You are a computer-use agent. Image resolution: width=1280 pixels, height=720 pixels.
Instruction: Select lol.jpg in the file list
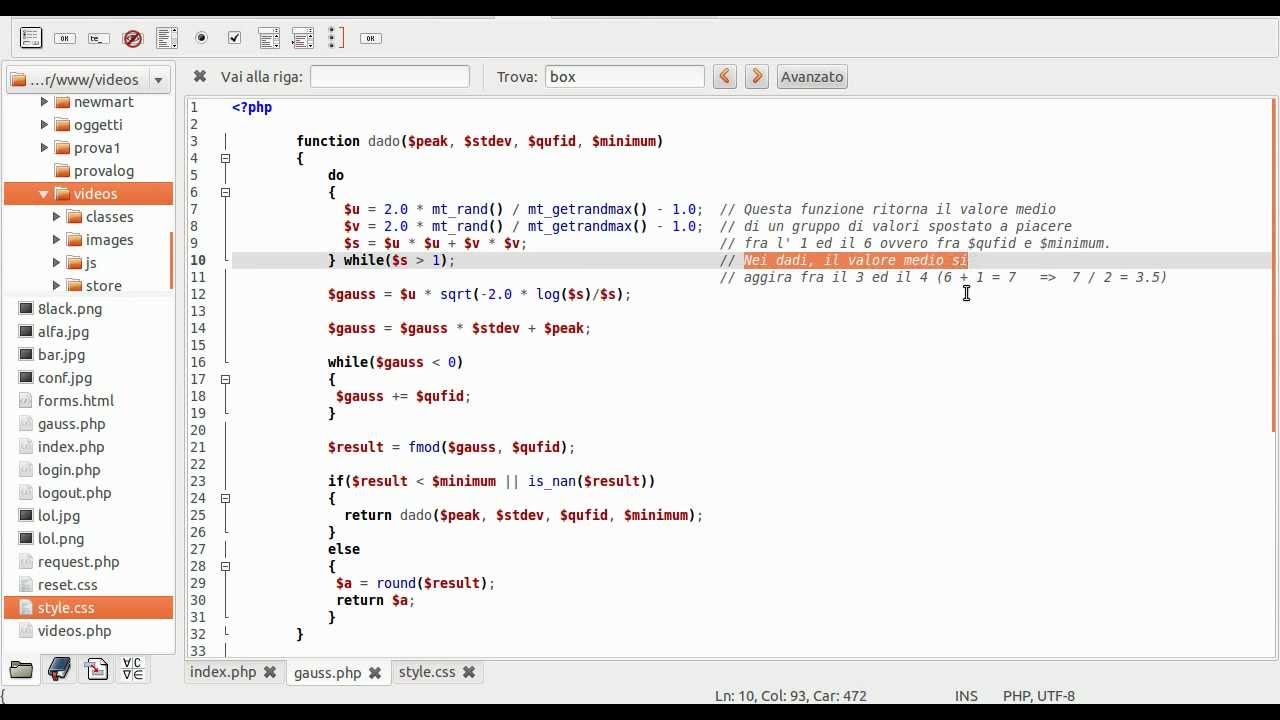(59, 516)
